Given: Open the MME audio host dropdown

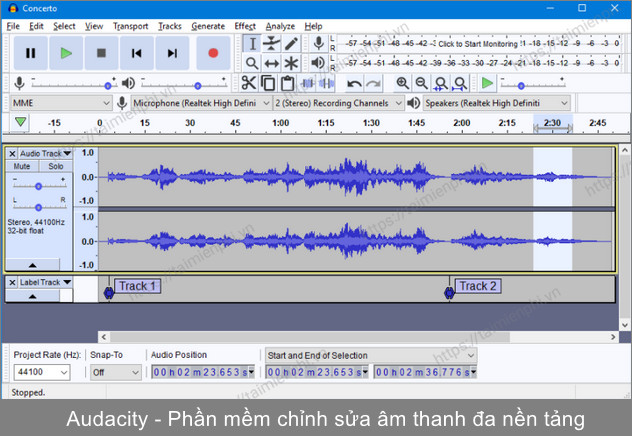Looking at the screenshot, I should pyautogui.click(x=60, y=103).
